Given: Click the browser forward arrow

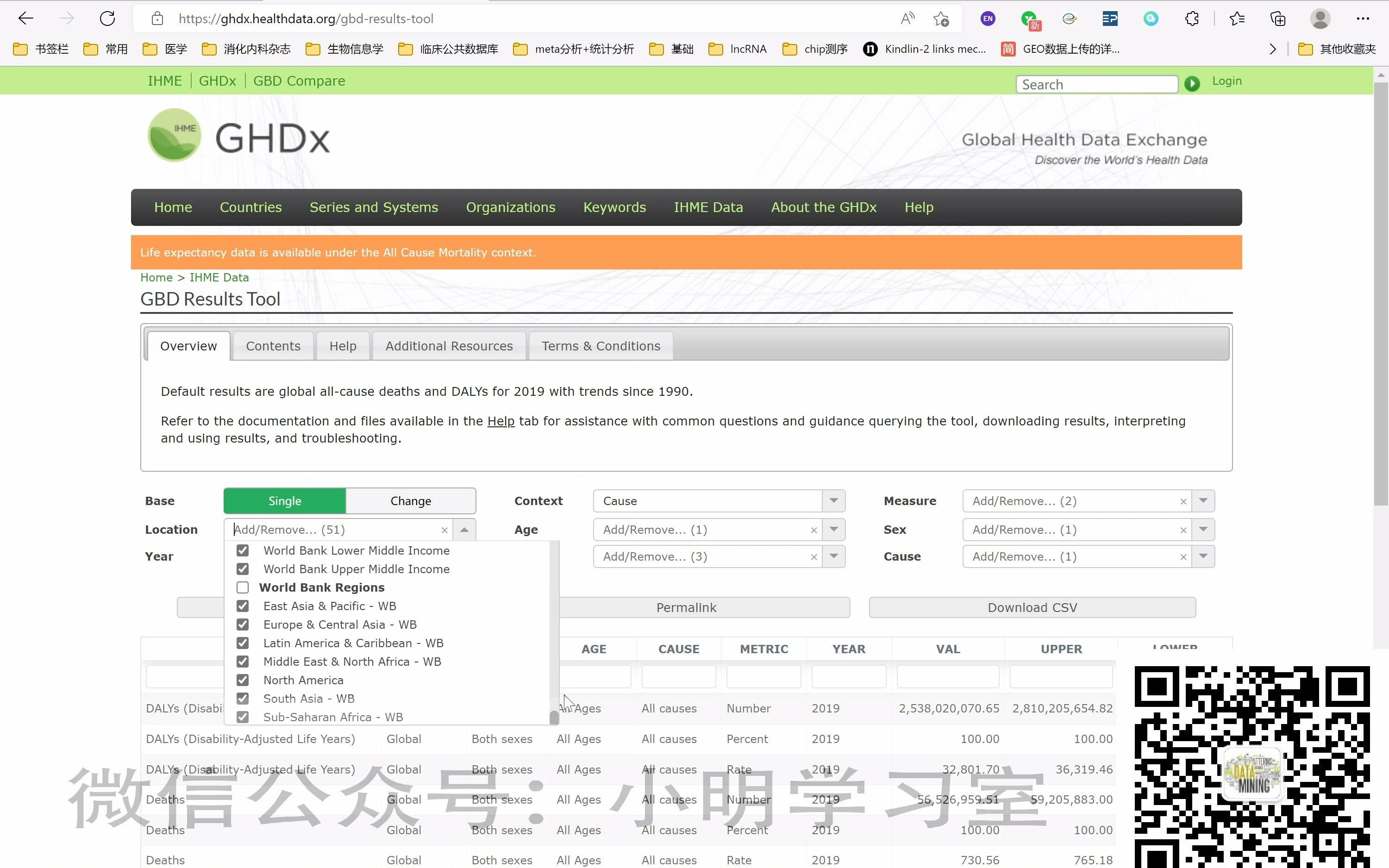Looking at the screenshot, I should [67, 19].
